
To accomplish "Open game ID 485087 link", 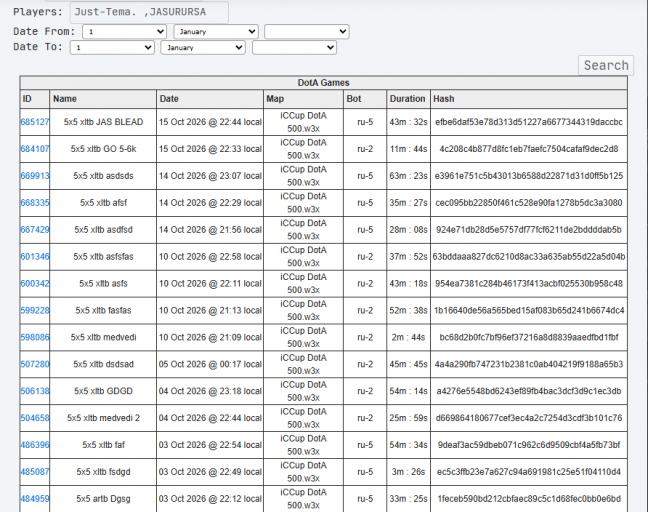I will 35,472.
